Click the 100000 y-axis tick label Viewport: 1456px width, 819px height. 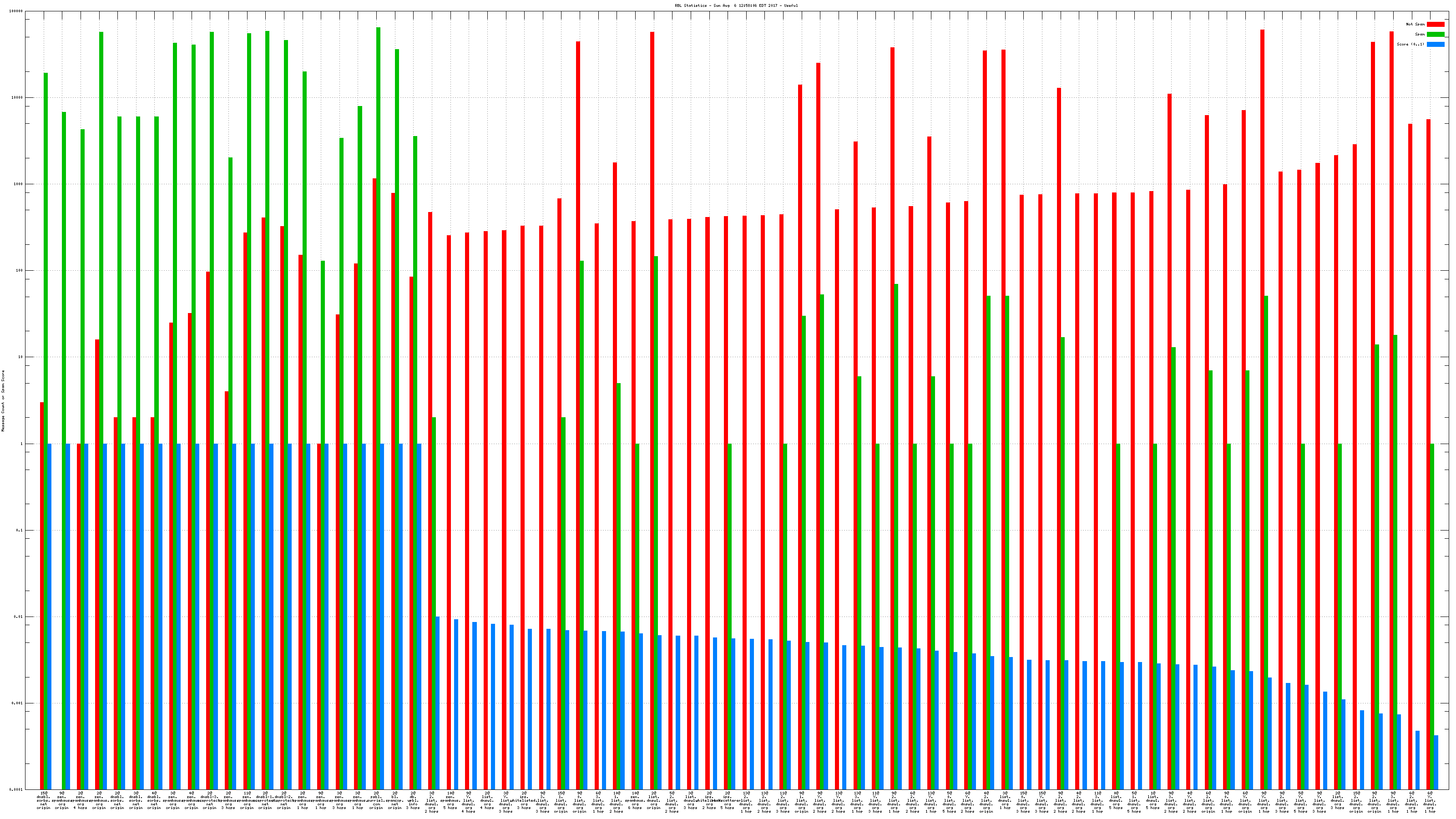(x=16, y=11)
